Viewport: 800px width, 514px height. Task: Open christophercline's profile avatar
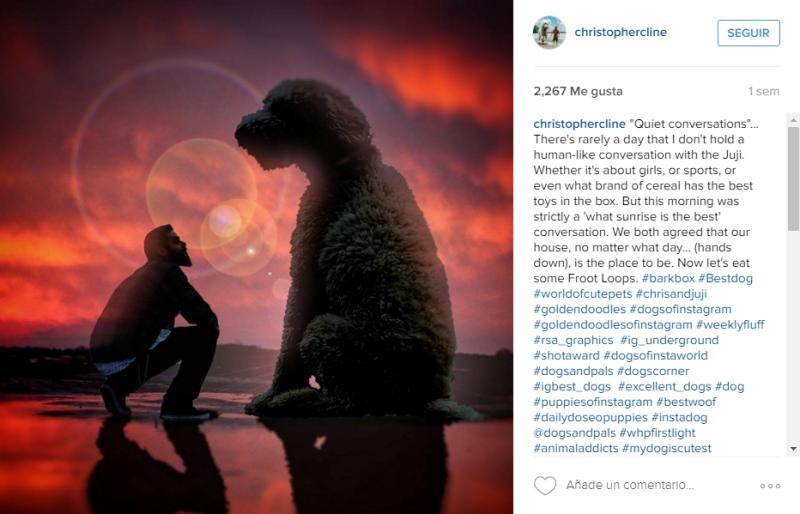coord(549,32)
